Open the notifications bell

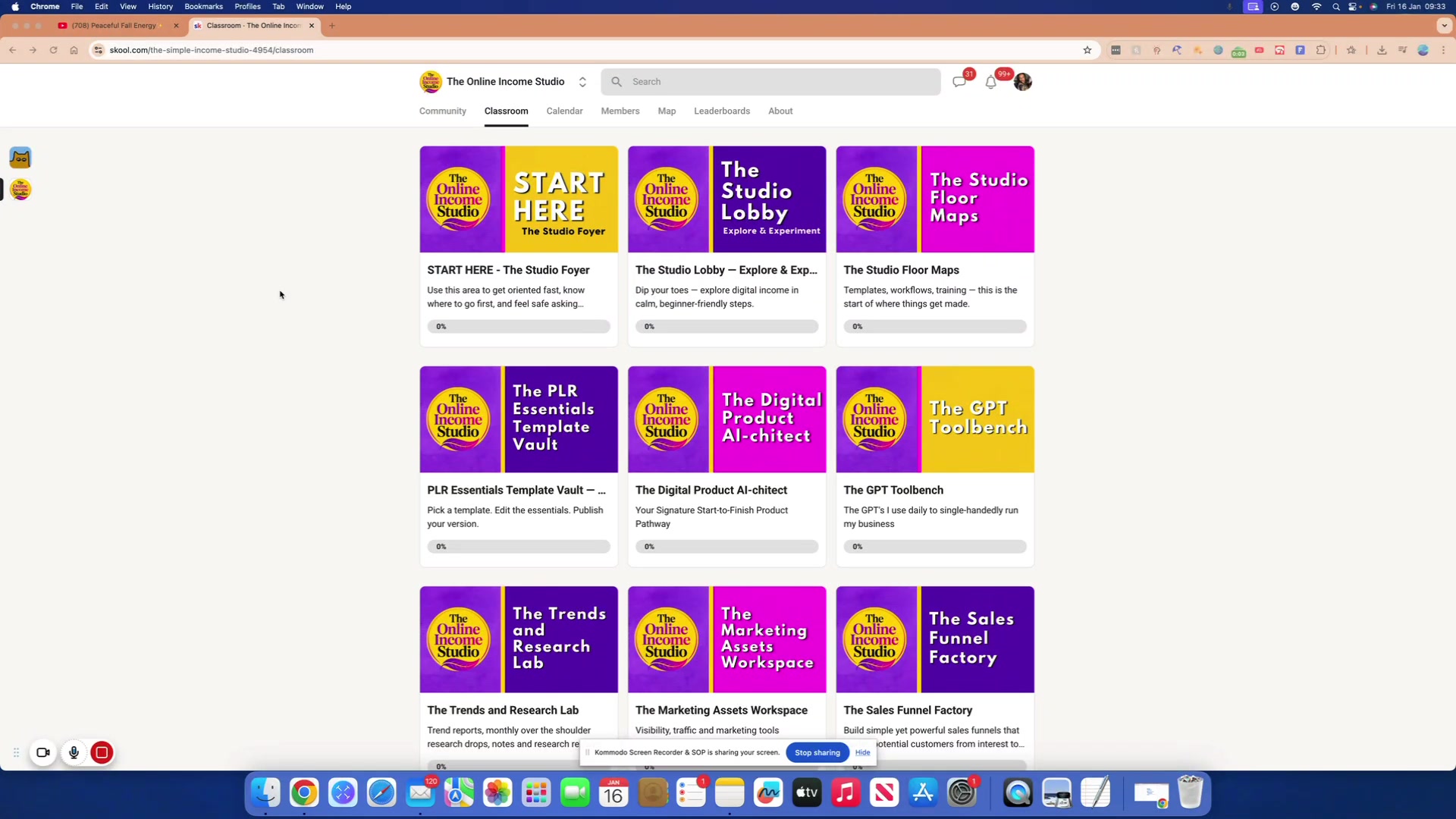[990, 82]
